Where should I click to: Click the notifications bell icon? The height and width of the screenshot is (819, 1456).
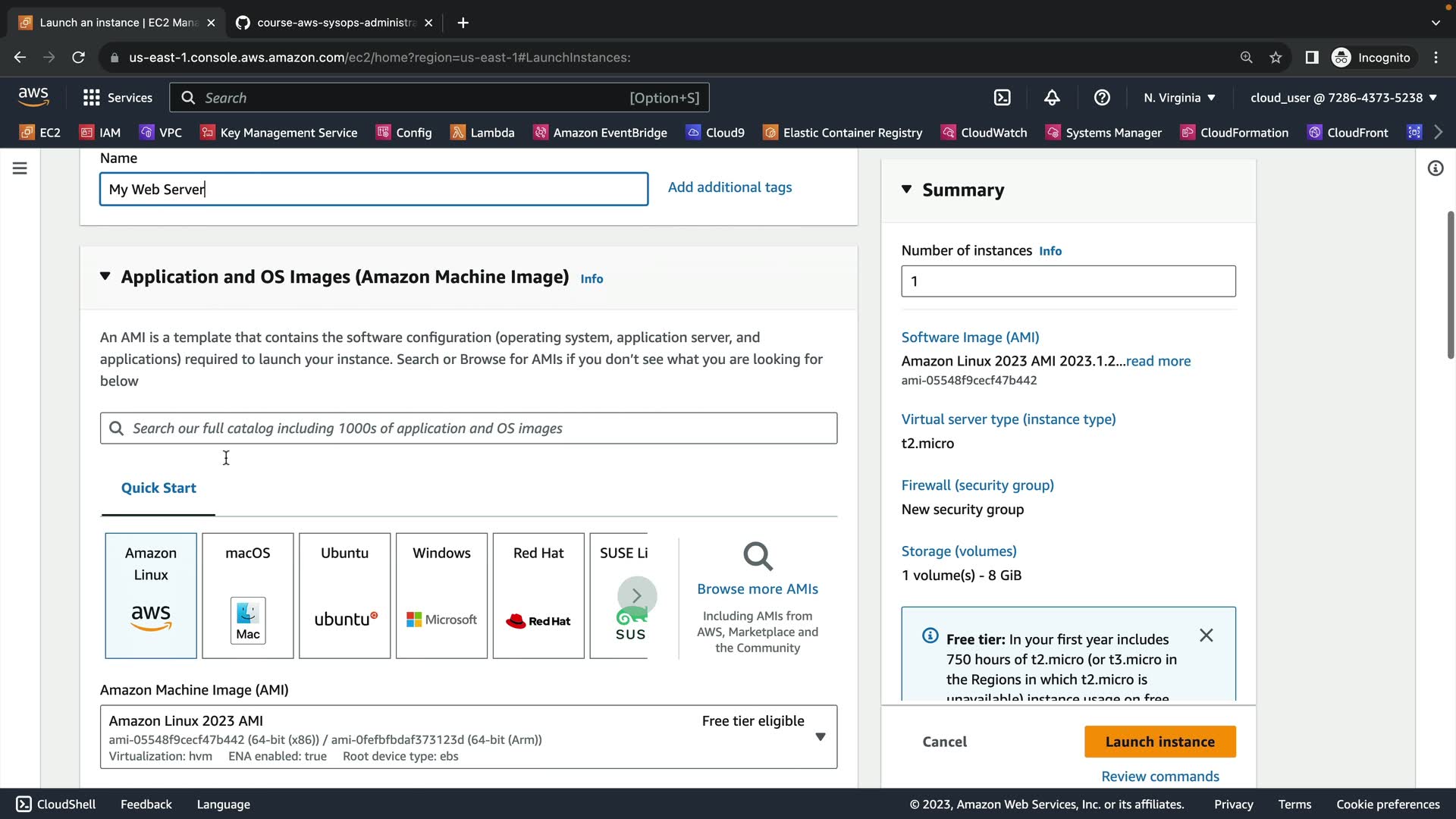point(1052,98)
